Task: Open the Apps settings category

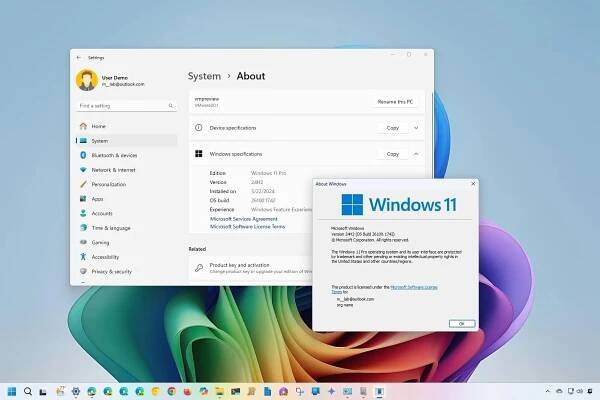Action: [x=98, y=199]
